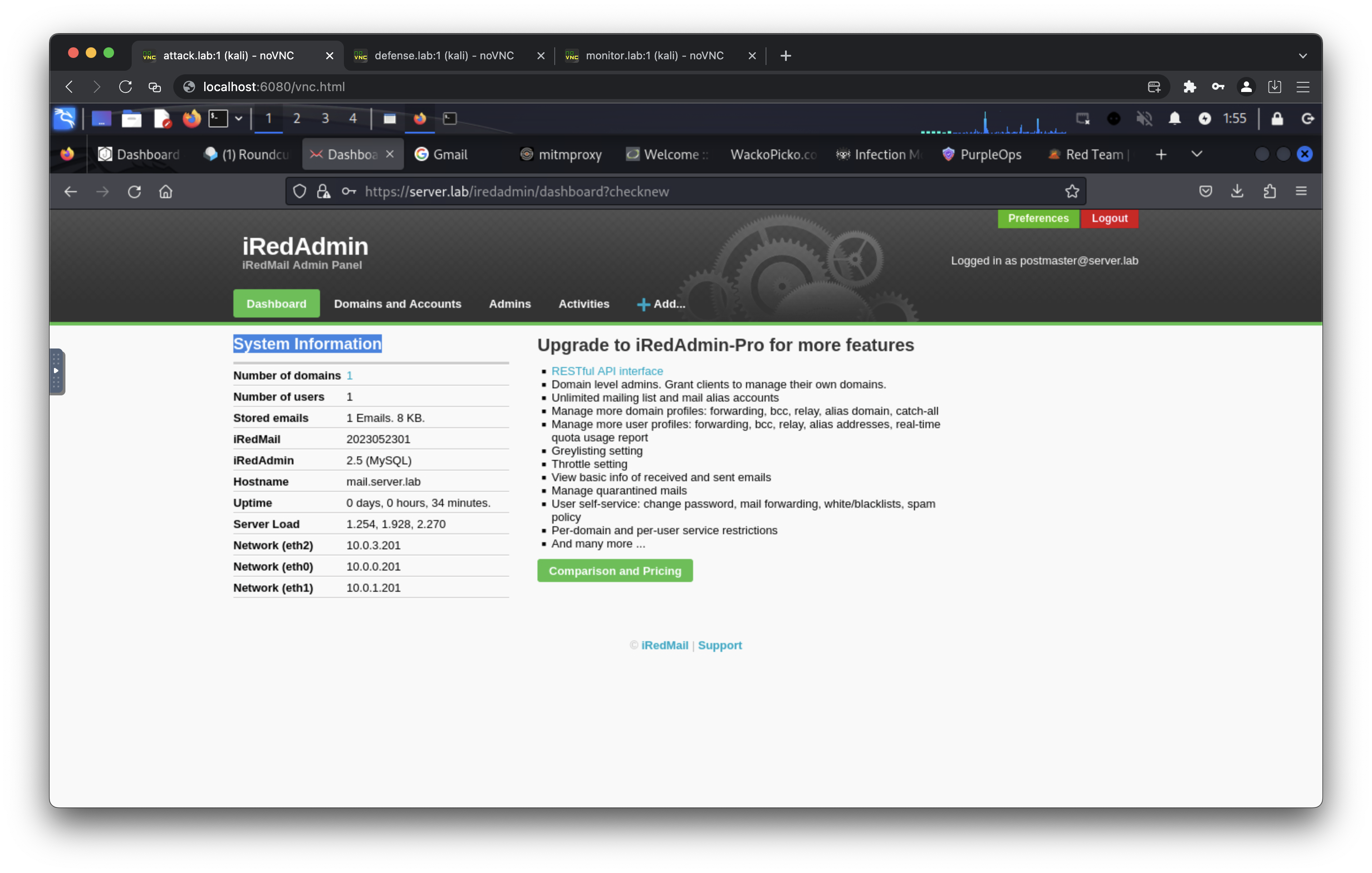
Task: Open inner Firefox extensions puzzle icon
Action: [1269, 191]
